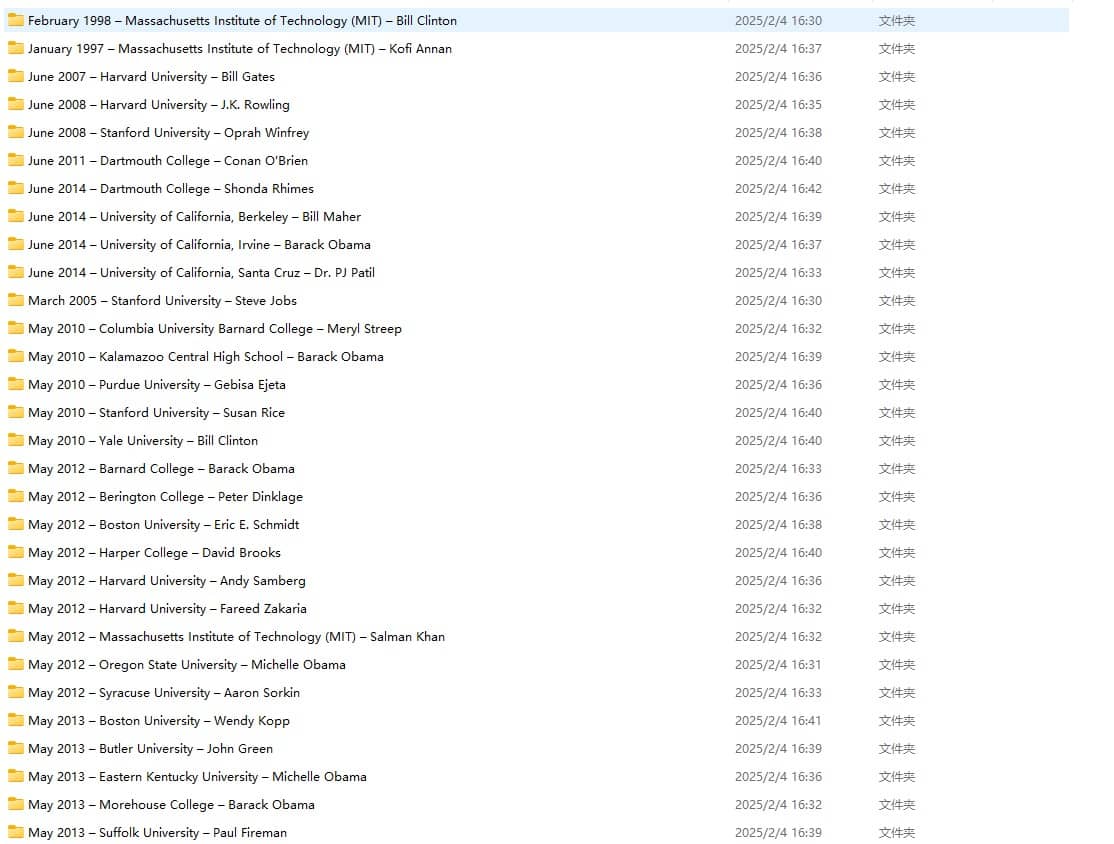Click date '2025/2/4 16:41' for Wendy Kopp folder
1114x844 pixels.
778,721
